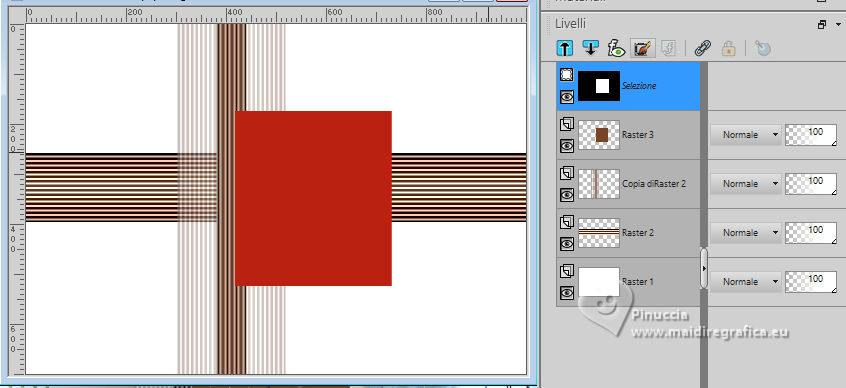Hide the Selezione layer with its eye
This screenshot has width=846, height=388.
tap(567, 97)
